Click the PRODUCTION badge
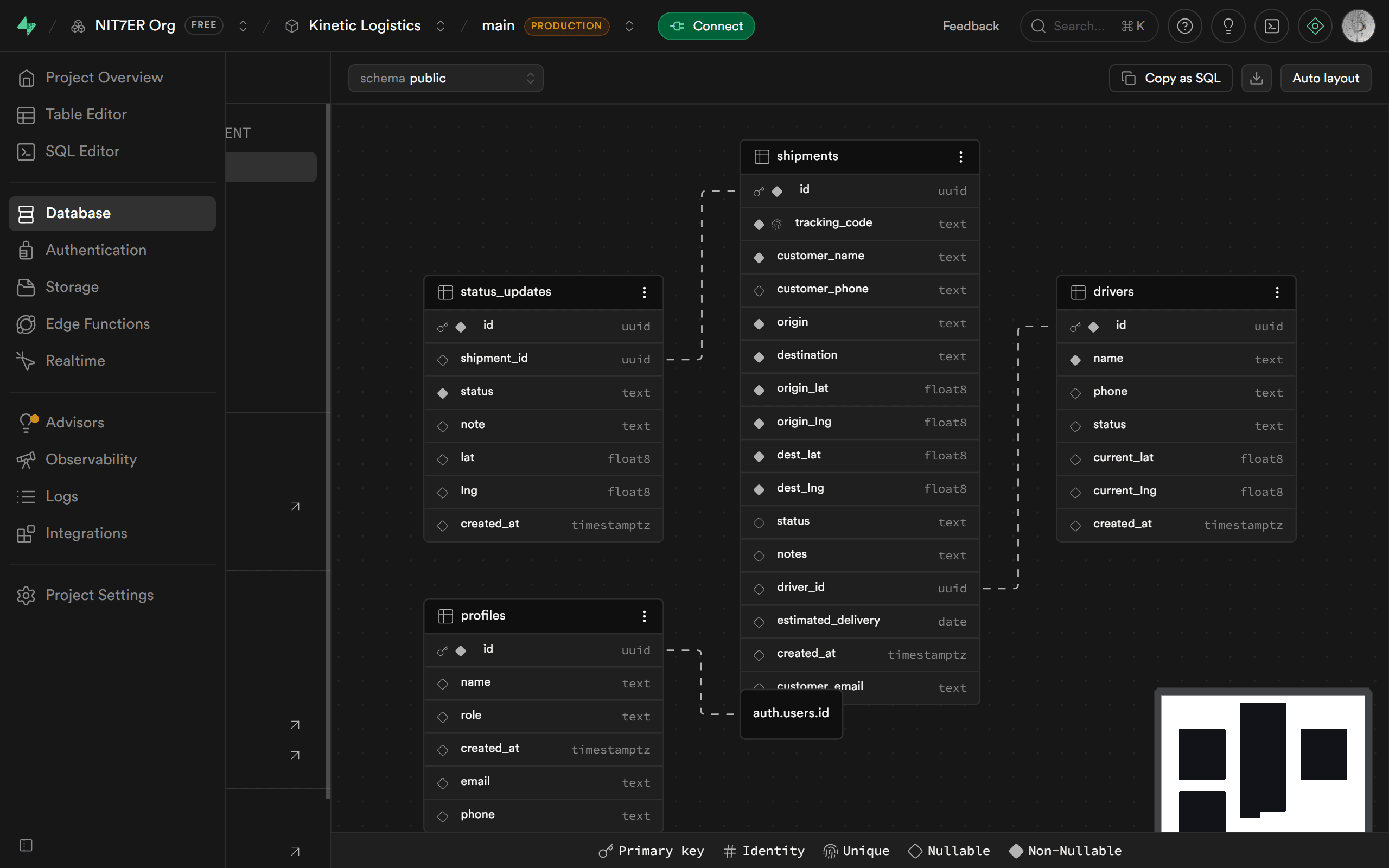 [x=566, y=26]
